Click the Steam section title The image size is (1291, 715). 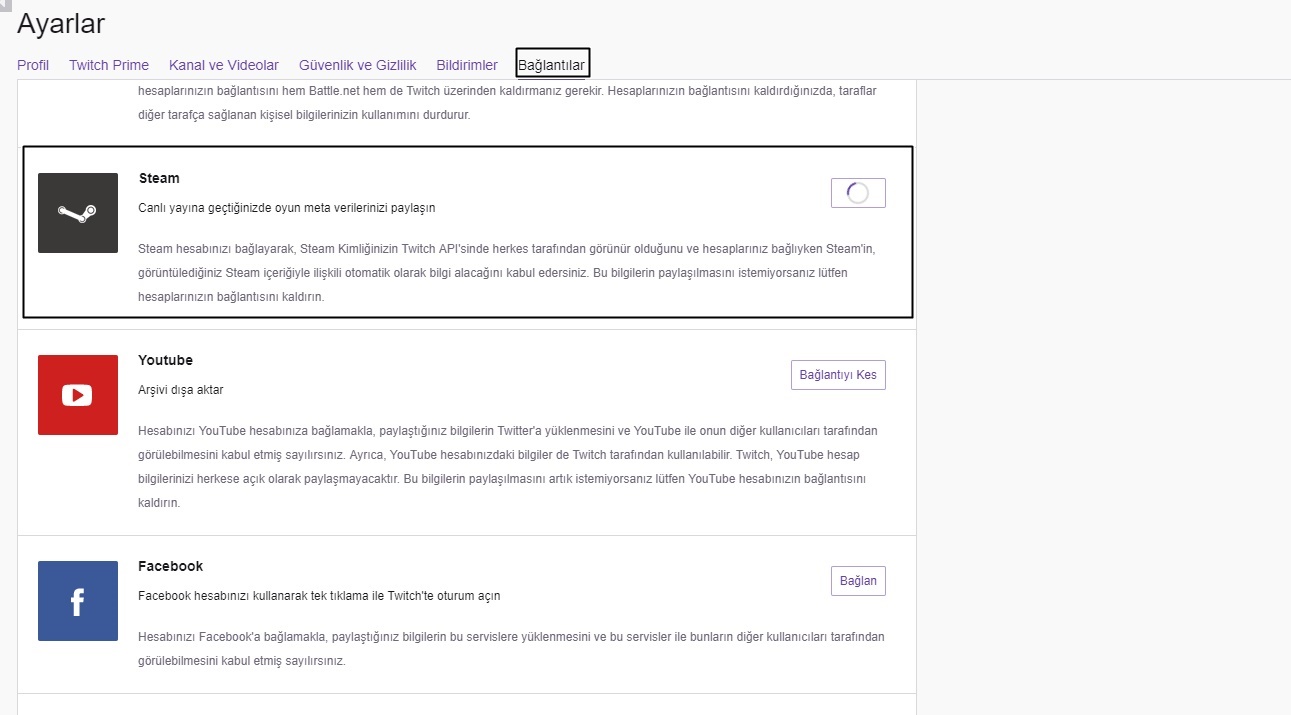pyautogui.click(x=159, y=178)
